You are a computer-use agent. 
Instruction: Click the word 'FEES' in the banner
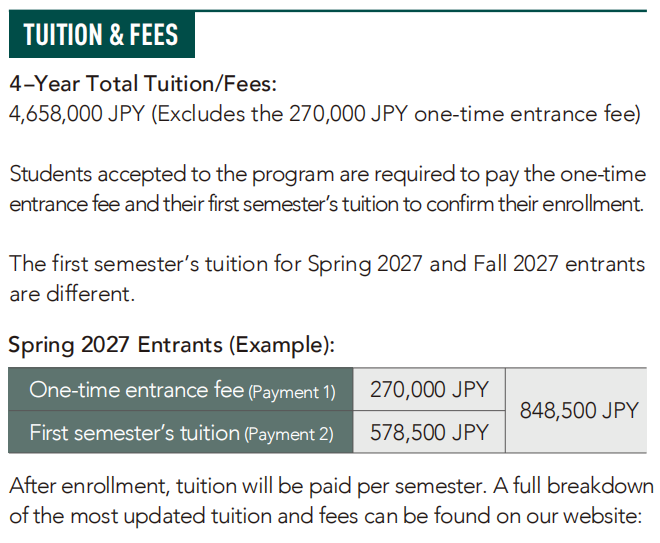[154, 35]
